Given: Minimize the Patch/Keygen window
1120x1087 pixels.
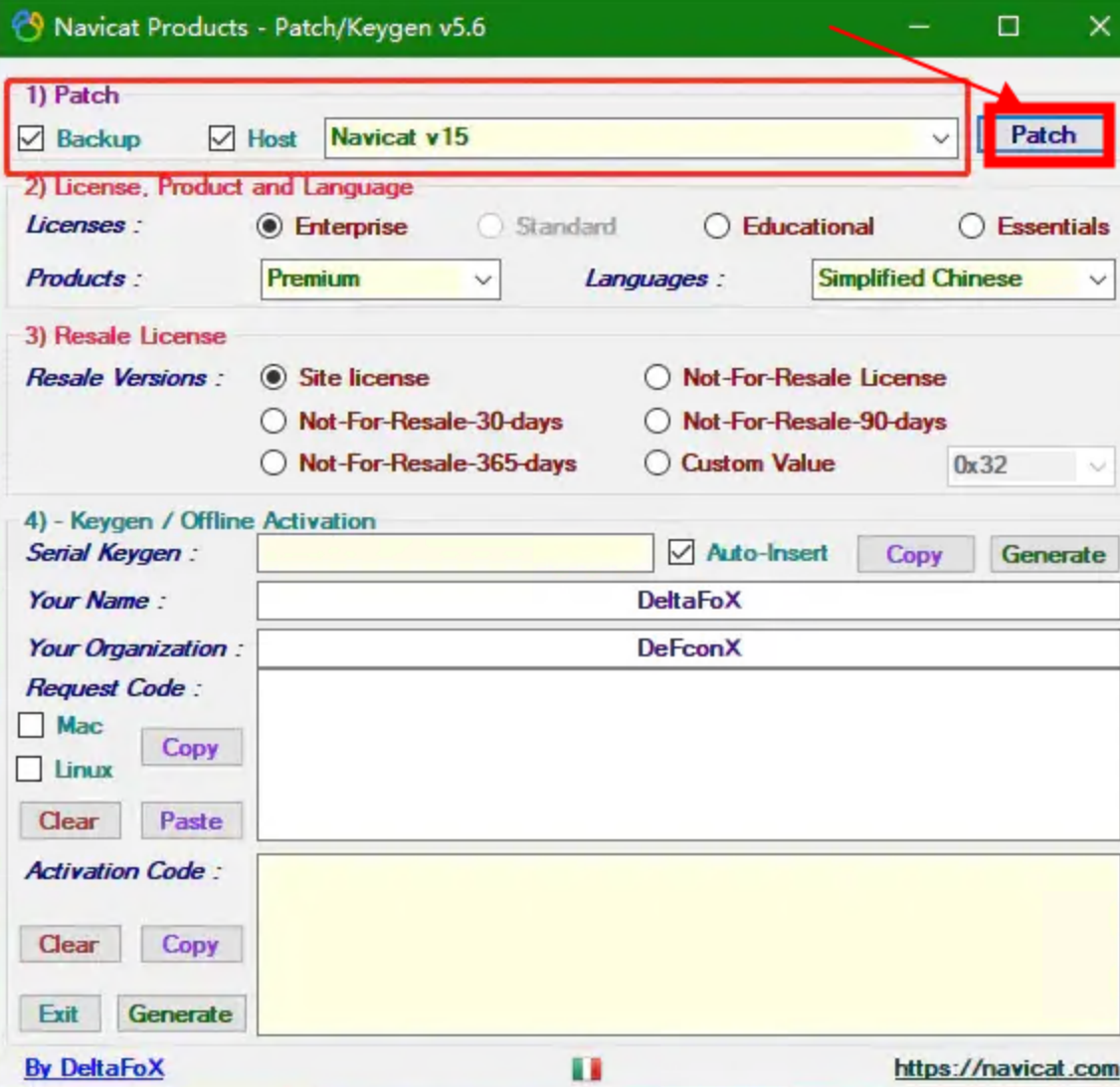Looking at the screenshot, I should coord(918,27).
